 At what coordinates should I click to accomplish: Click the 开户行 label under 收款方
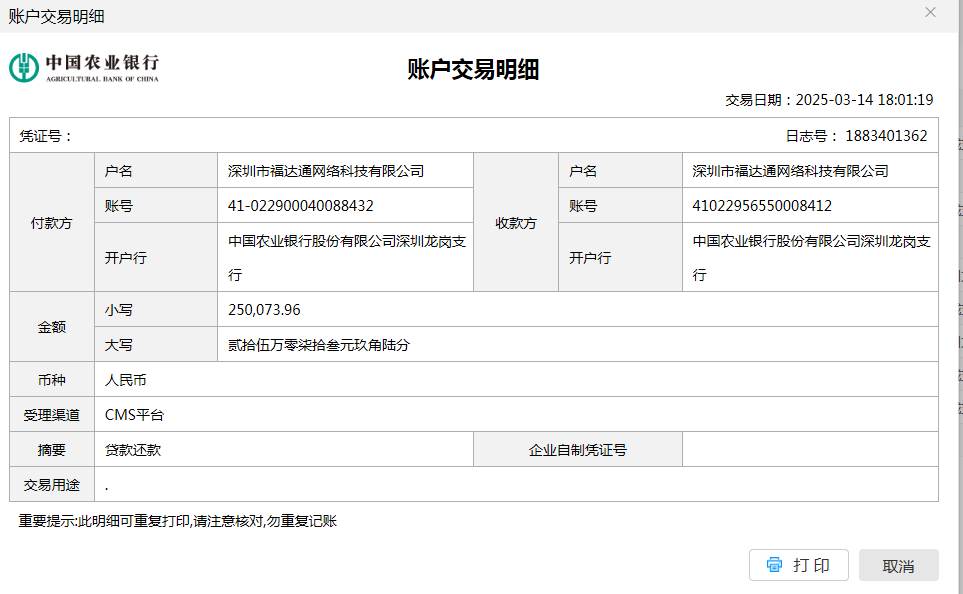(x=590, y=257)
